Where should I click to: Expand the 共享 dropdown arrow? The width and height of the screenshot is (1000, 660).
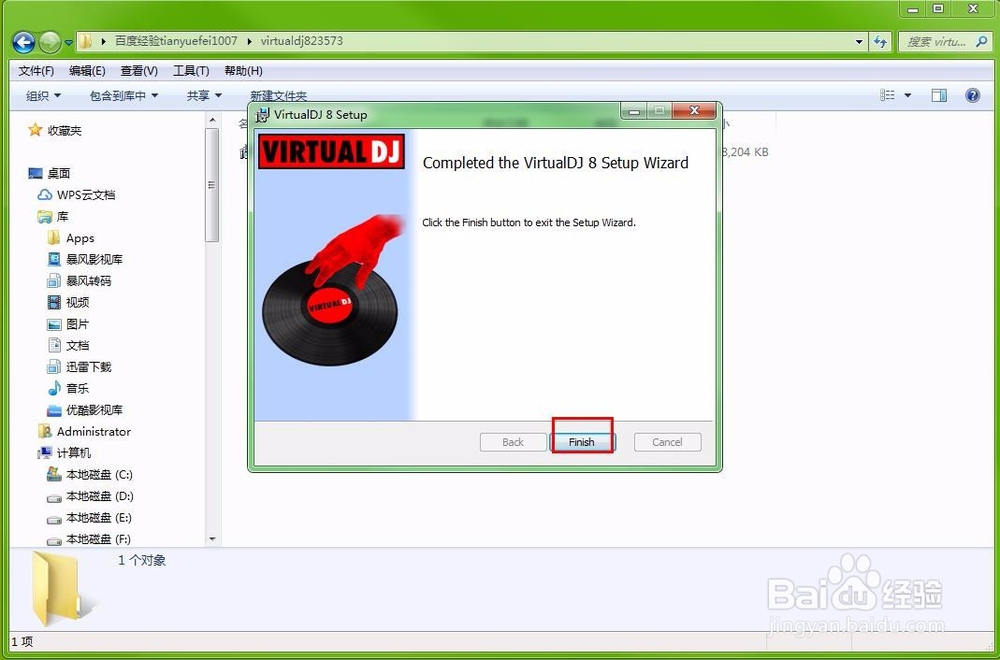tap(220, 95)
